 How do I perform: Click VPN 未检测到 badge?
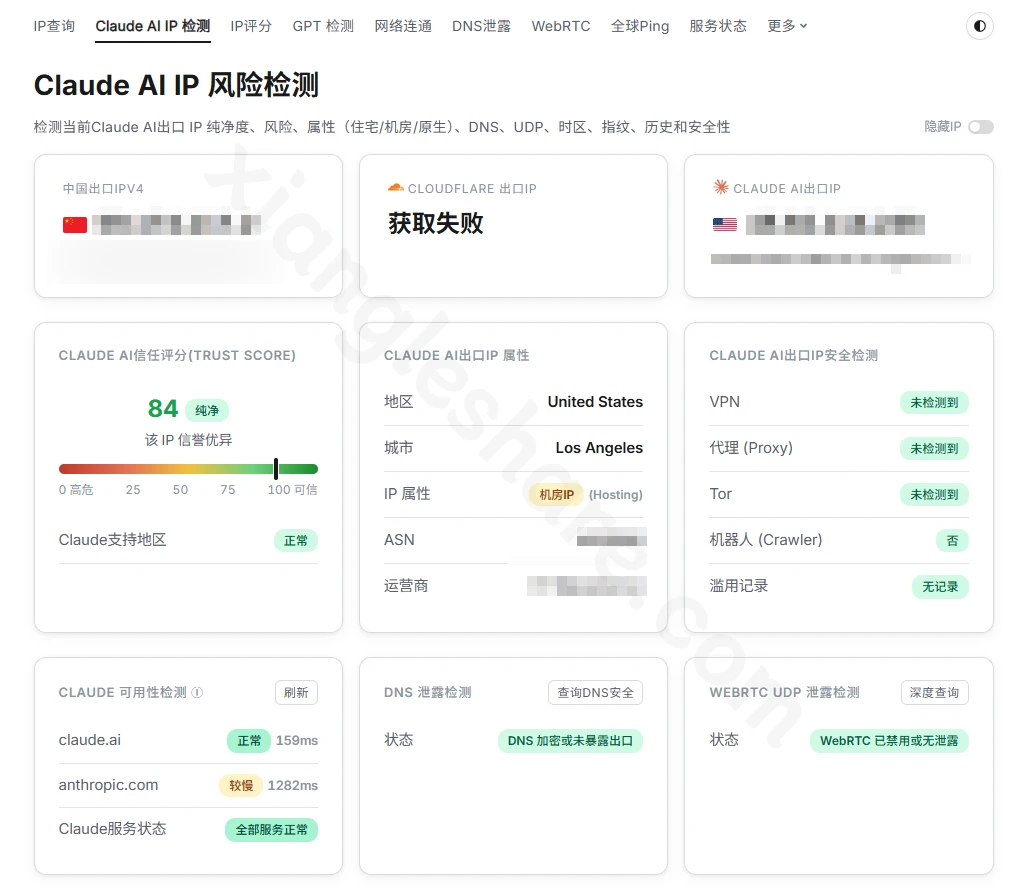pyautogui.click(x=934, y=403)
